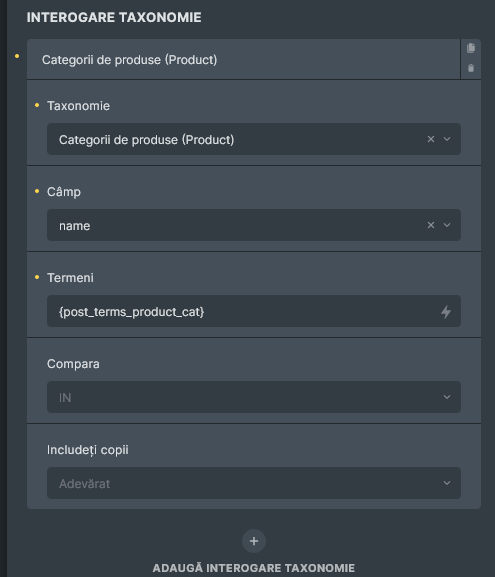Click the yellow dot left of repeater item
495x577 pixels.
(17, 56)
